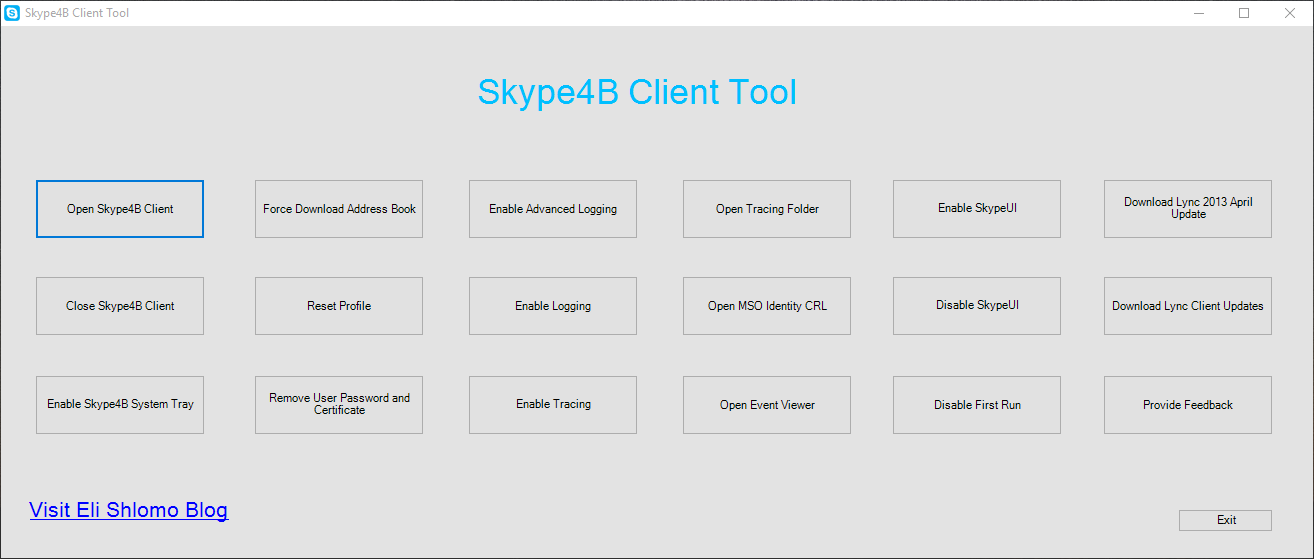Enable Skype4B System Tray

click(x=120, y=405)
